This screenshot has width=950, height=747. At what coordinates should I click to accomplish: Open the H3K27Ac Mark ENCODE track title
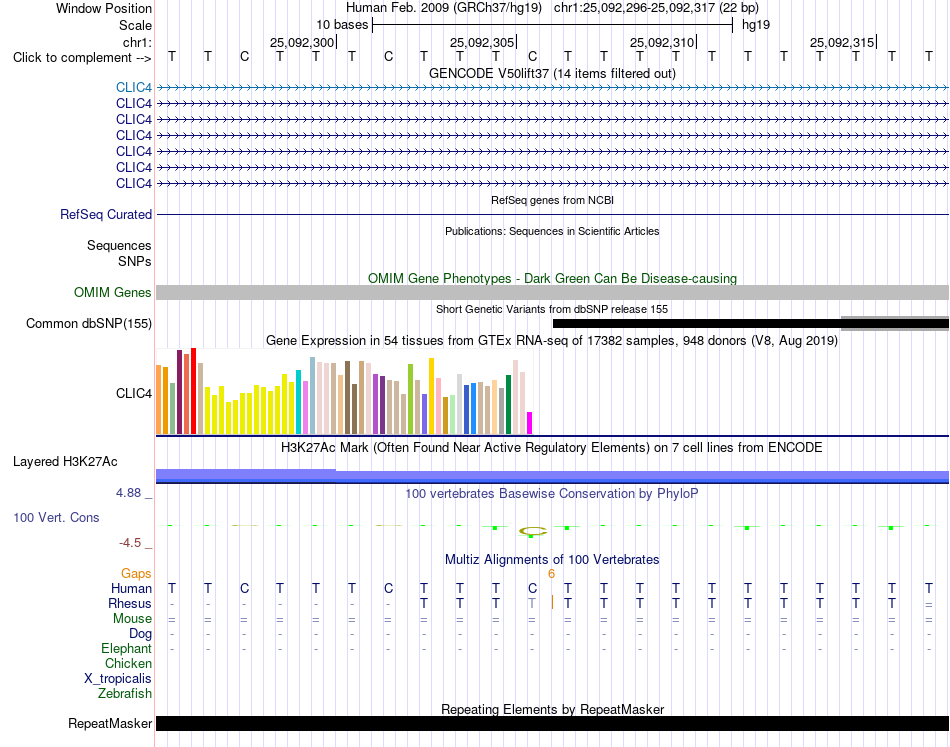click(552, 448)
